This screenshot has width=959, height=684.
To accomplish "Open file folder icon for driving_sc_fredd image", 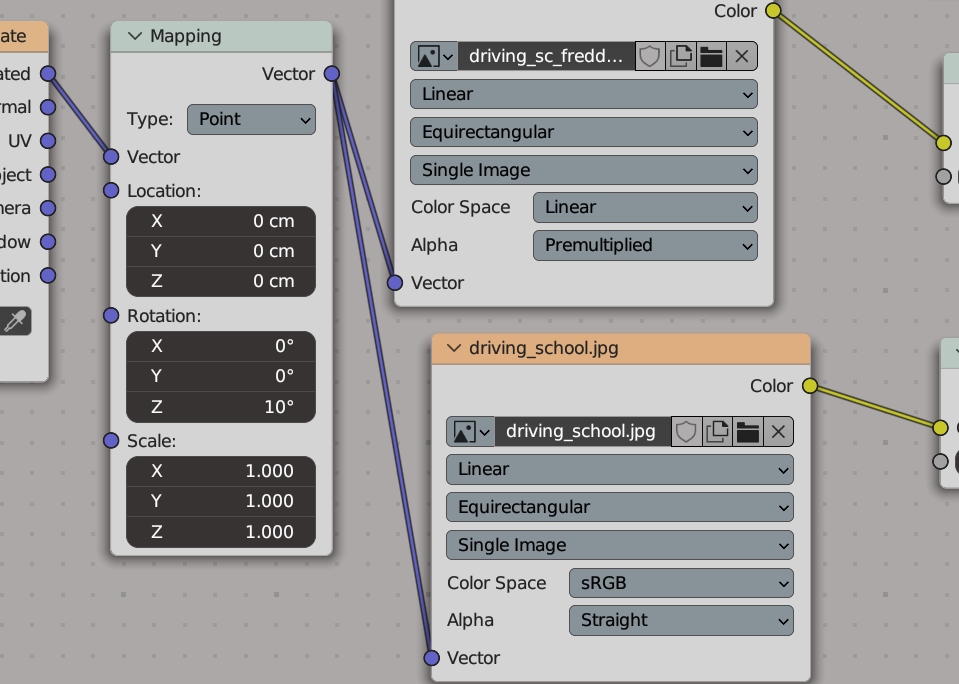I will click(x=711, y=56).
